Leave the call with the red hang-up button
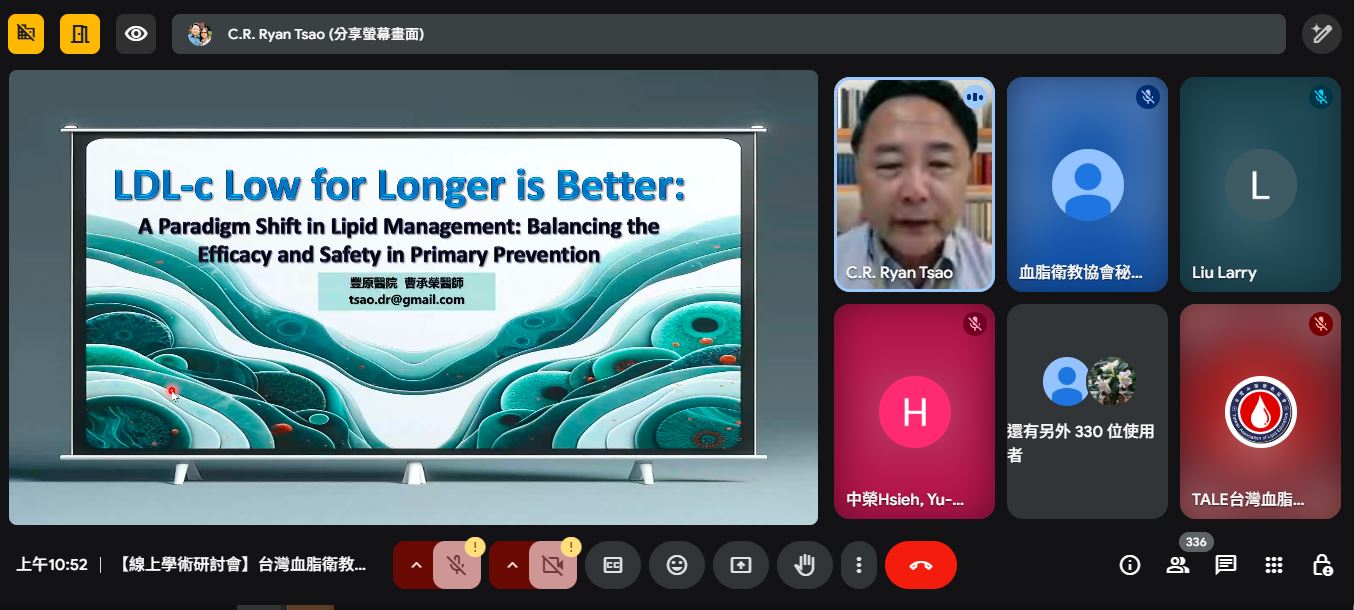 [920, 565]
